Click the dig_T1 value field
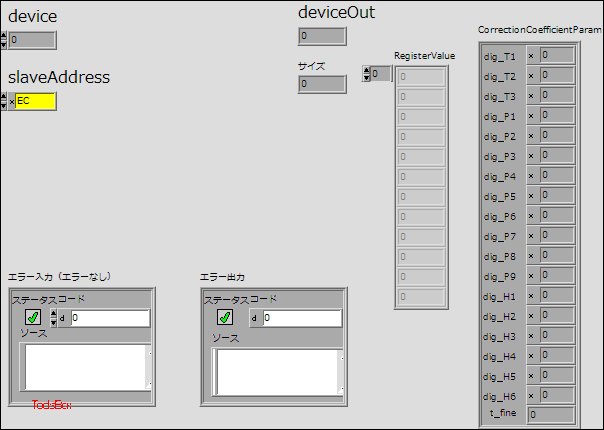Screen dimensions: 604x430 click(x=557, y=55)
